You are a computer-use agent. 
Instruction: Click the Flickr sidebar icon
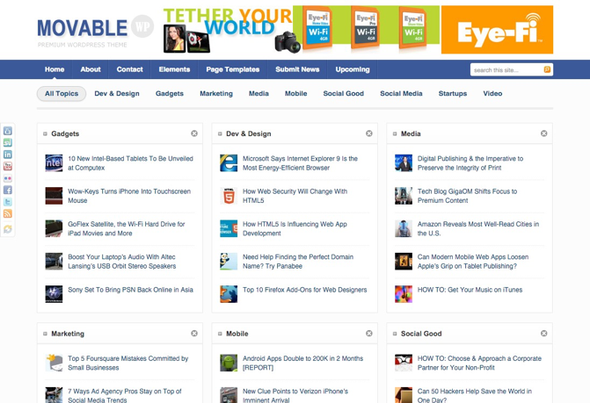[8, 178]
